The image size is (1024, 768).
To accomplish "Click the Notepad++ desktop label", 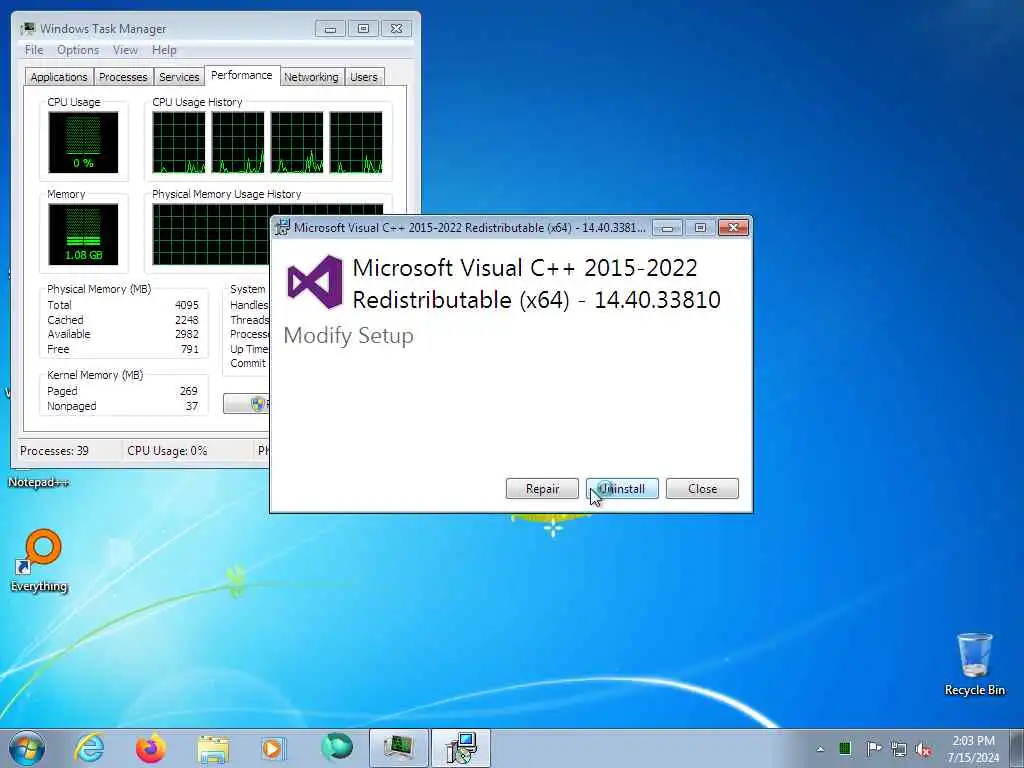I will tap(38, 483).
